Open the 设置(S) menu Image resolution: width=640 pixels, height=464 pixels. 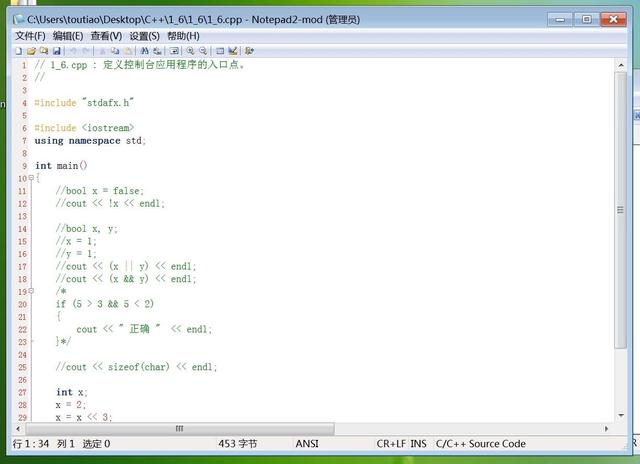[144, 36]
